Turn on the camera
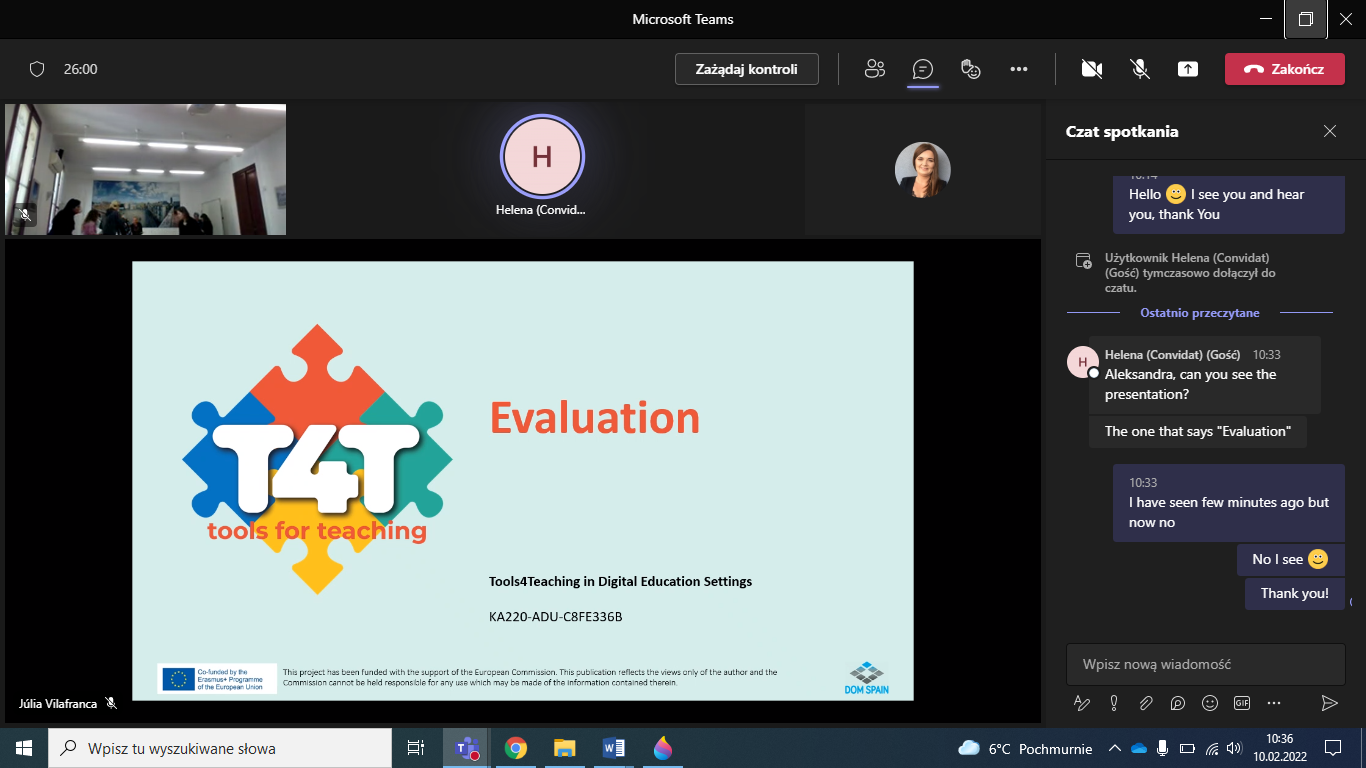 pos(1091,69)
